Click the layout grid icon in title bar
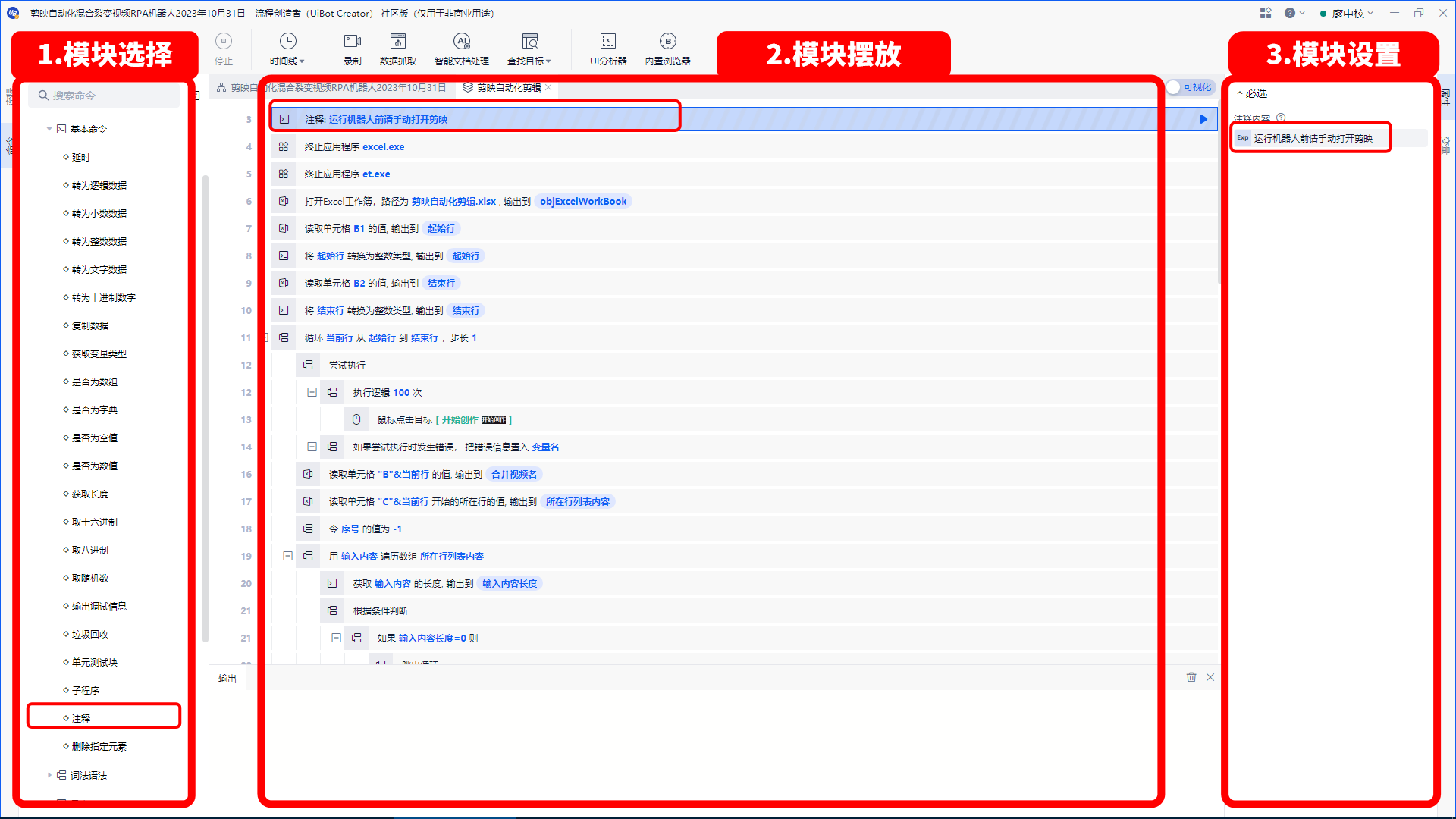This screenshot has height=819, width=1456. tap(1266, 13)
